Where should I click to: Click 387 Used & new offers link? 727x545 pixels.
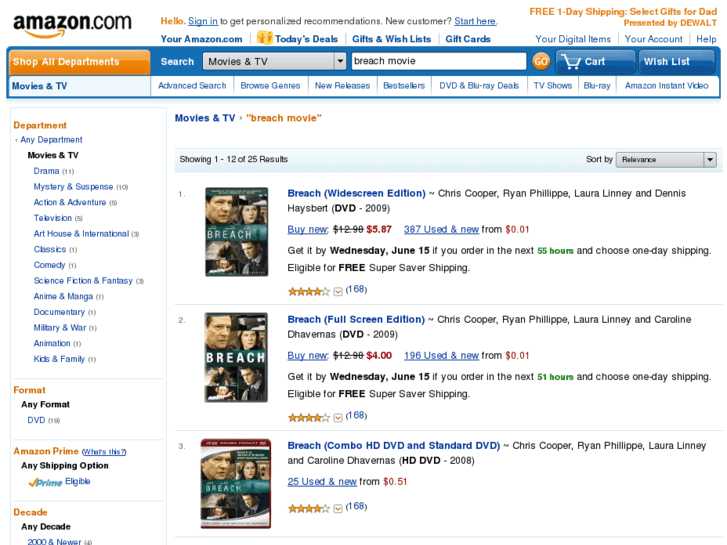point(441,229)
